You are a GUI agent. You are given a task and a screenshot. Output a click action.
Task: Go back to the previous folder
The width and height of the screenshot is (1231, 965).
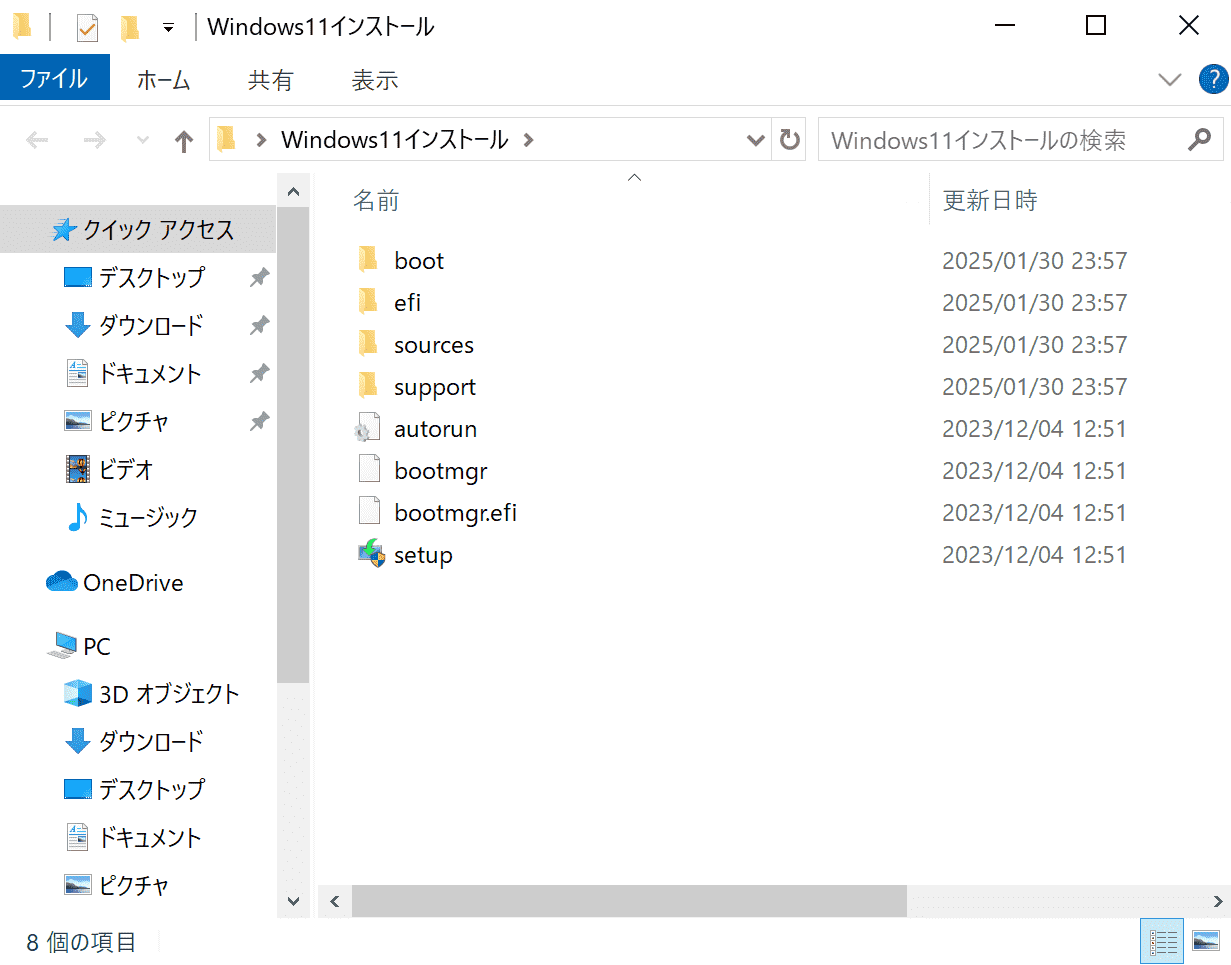[x=37, y=140]
